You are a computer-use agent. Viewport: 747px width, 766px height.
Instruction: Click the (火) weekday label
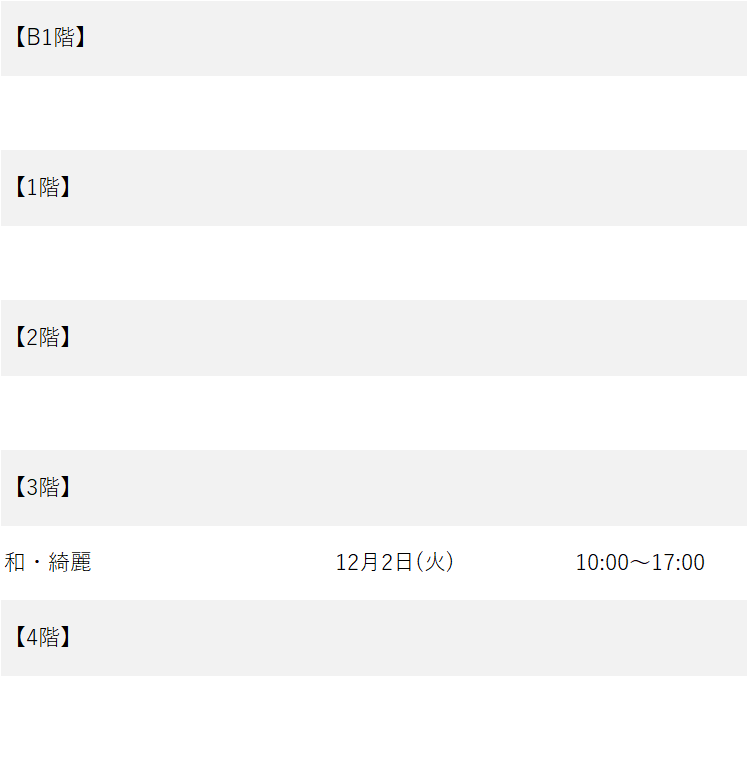435,563
